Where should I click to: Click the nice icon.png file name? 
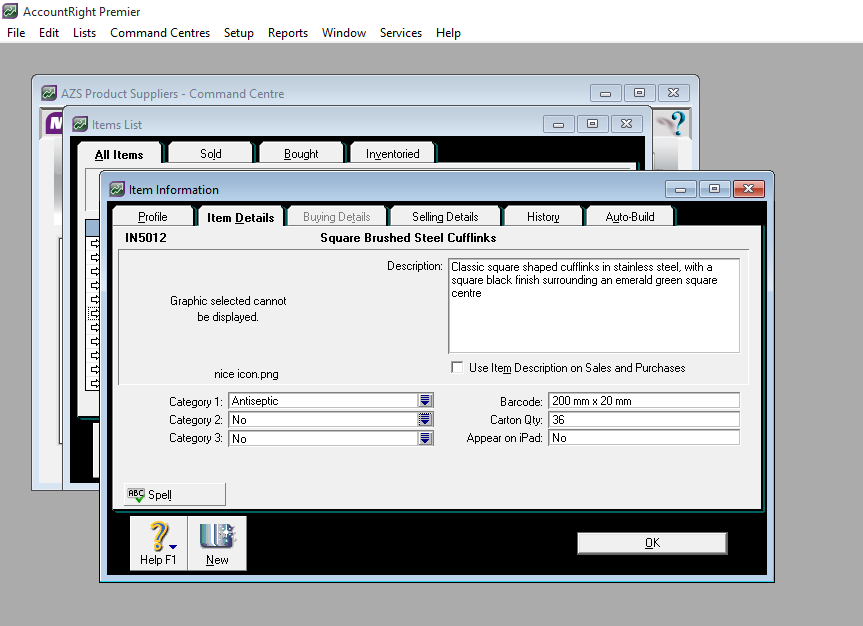(x=246, y=374)
